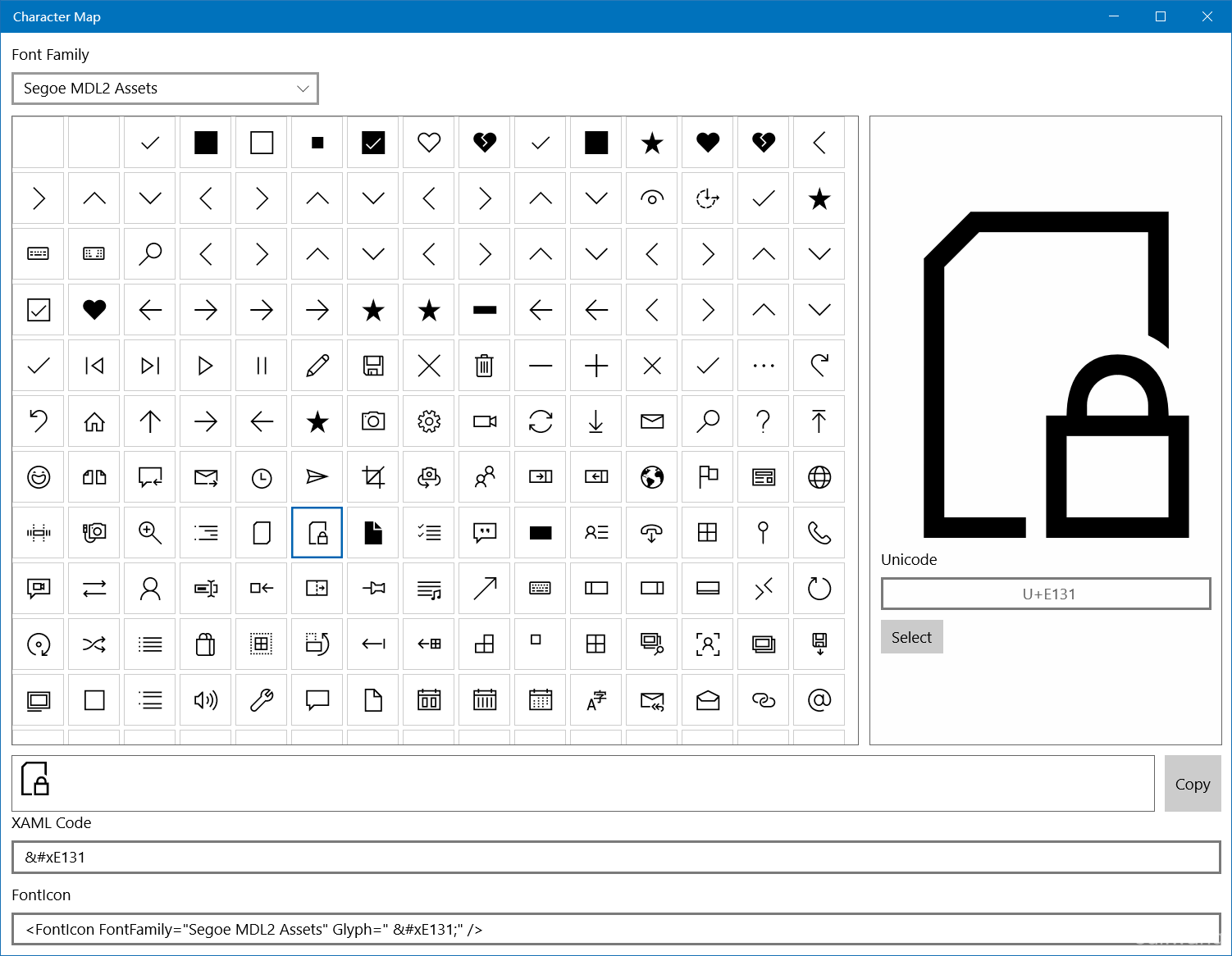Select the sync arrows glyph

541,421
